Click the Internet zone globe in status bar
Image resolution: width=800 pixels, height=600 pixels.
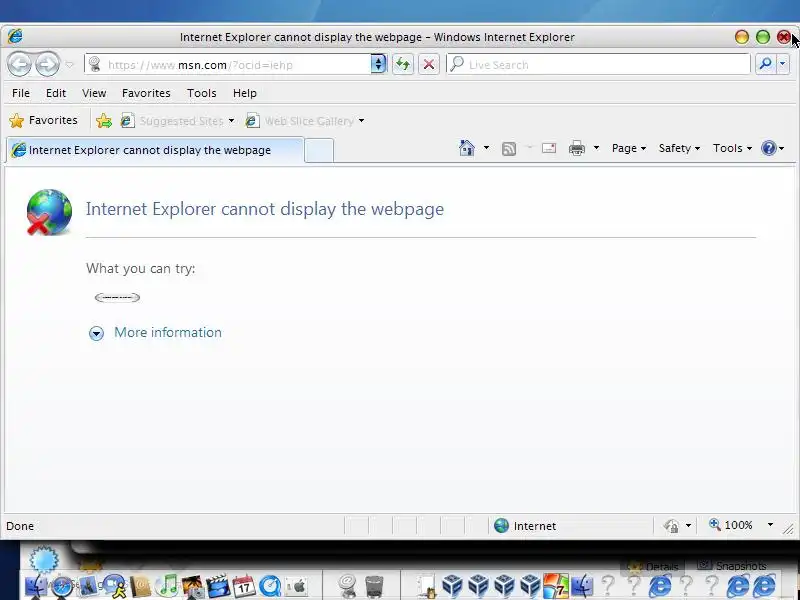[x=502, y=526]
